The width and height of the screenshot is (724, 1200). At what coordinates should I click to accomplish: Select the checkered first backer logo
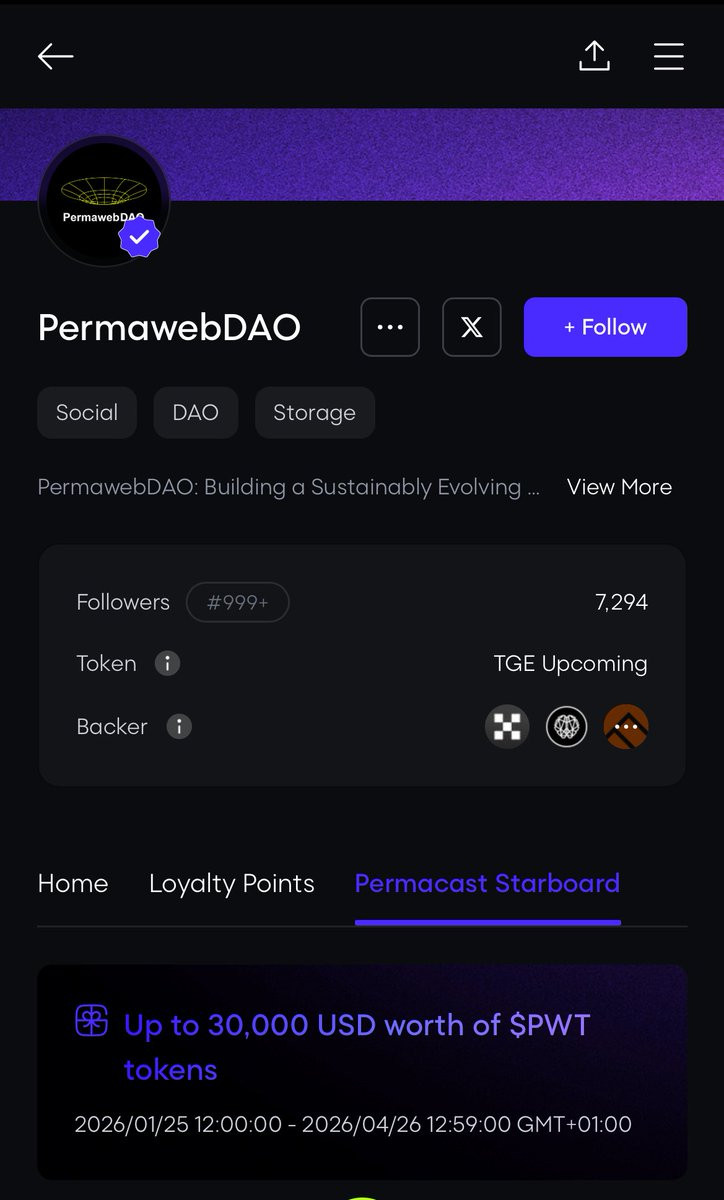[x=507, y=727]
